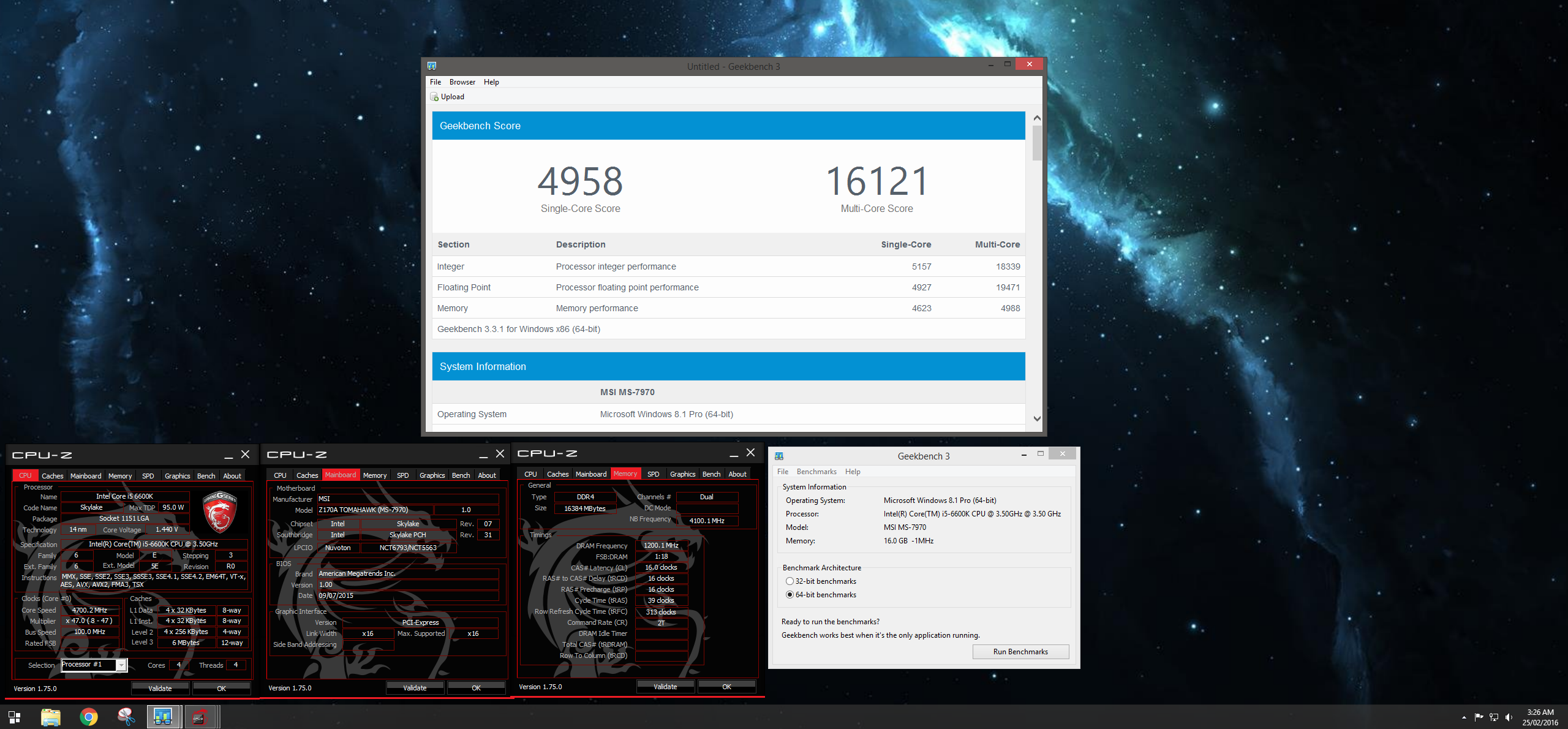Click Run Benchmarks button

(1020, 652)
